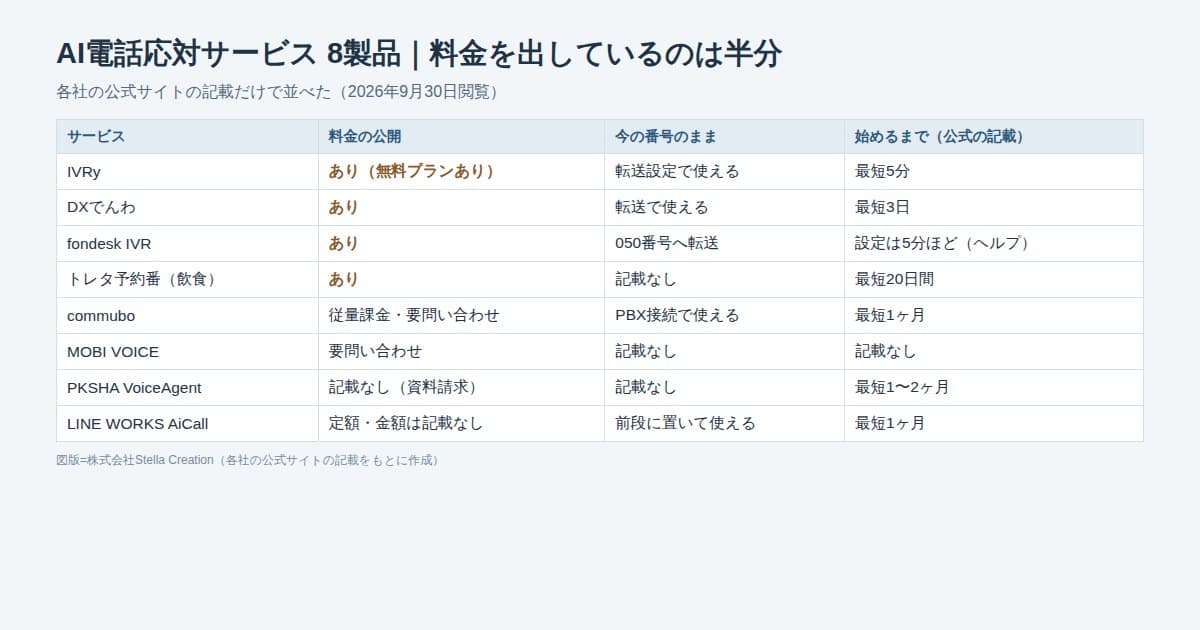Click the 最短5分 cell
Screen dimensions: 1200x630
[993, 171]
